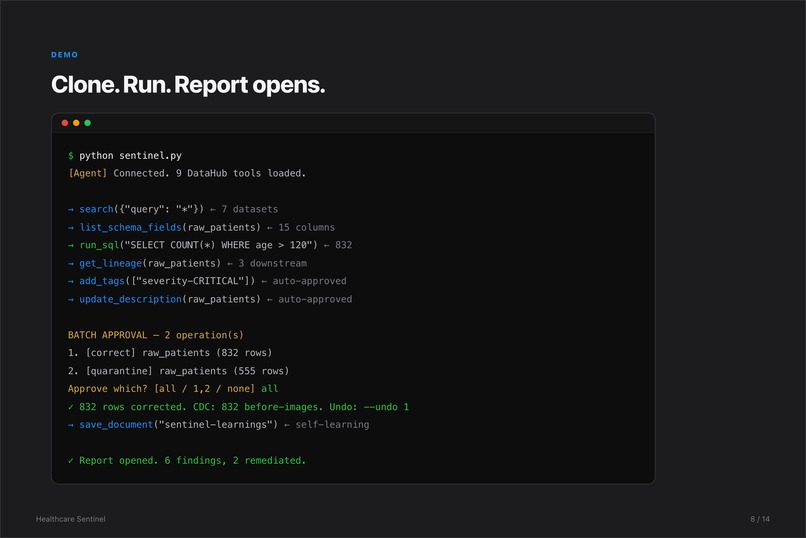Click the '8 / 14' slide number
Screen dimensions: 806x538
pos(760,519)
